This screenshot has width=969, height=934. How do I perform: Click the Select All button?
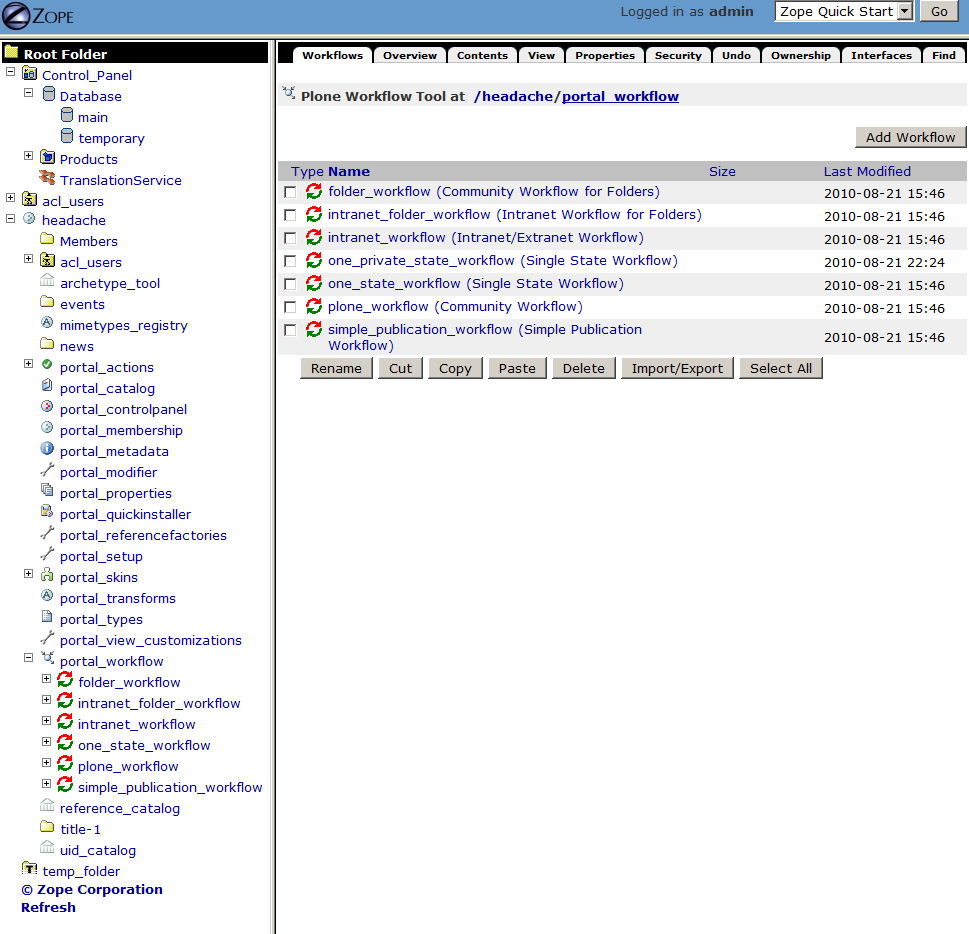(x=781, y=368)
